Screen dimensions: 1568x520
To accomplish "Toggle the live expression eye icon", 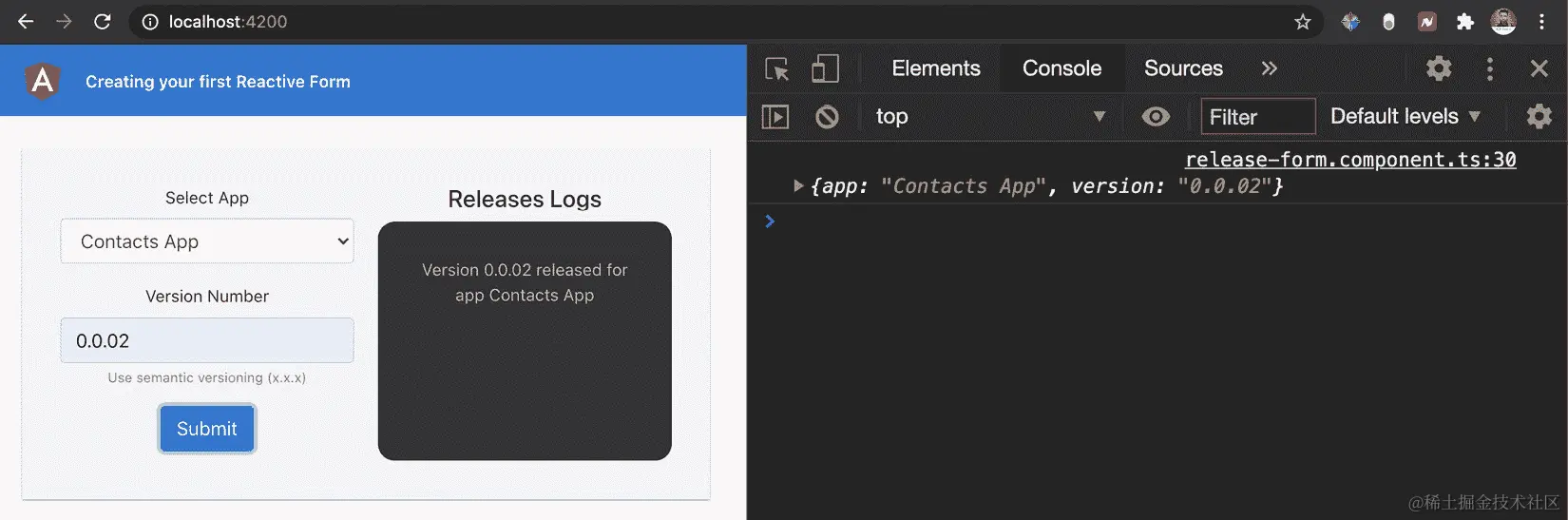I will (1156, 117).
